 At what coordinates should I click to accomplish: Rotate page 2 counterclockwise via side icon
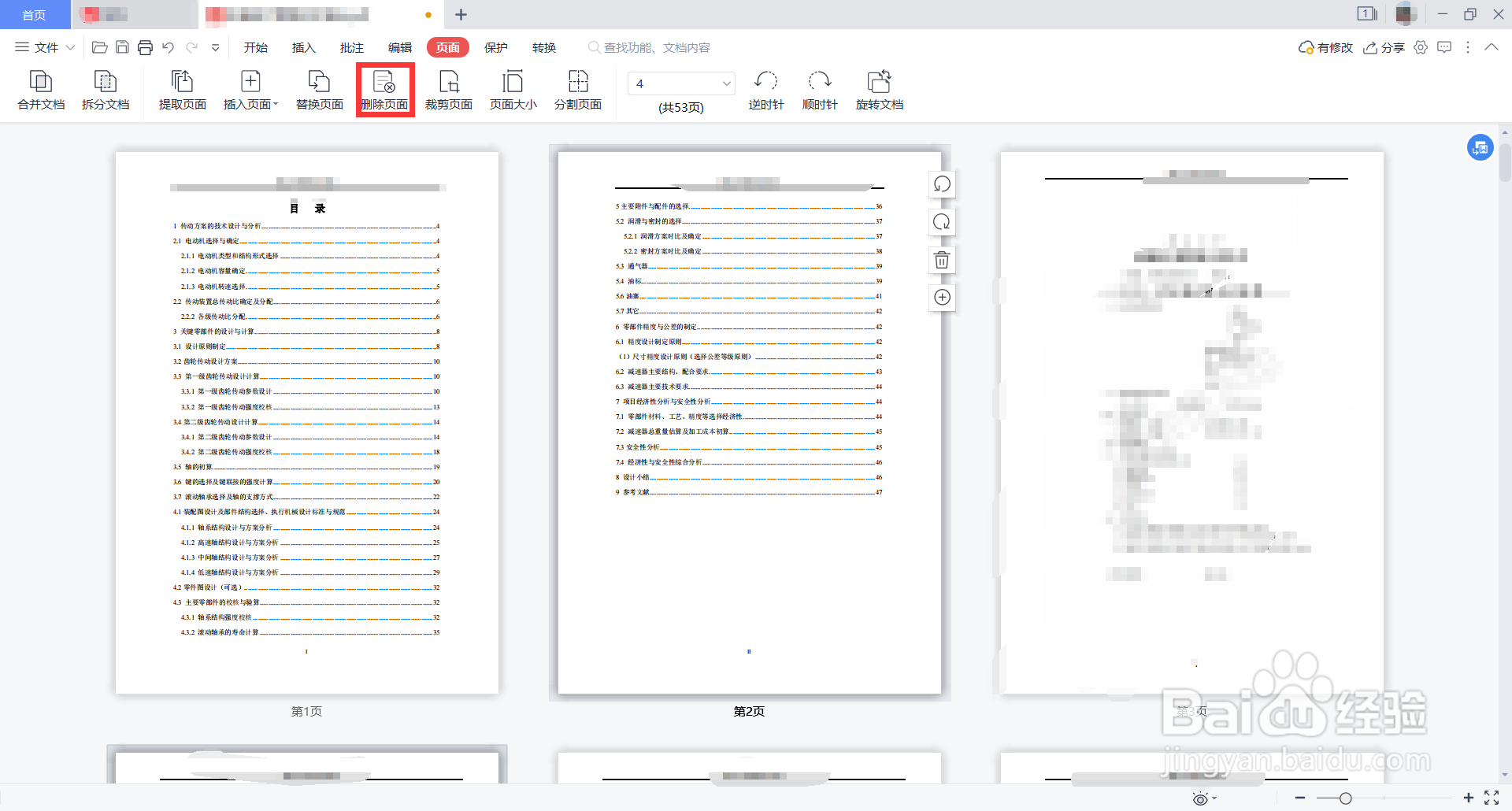[x=942, y=184]
